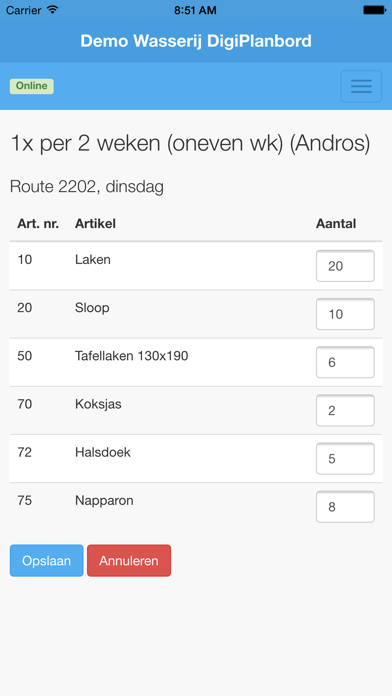Click the Aantal column header
Screen dimensions: 392x696
point(336,224)
